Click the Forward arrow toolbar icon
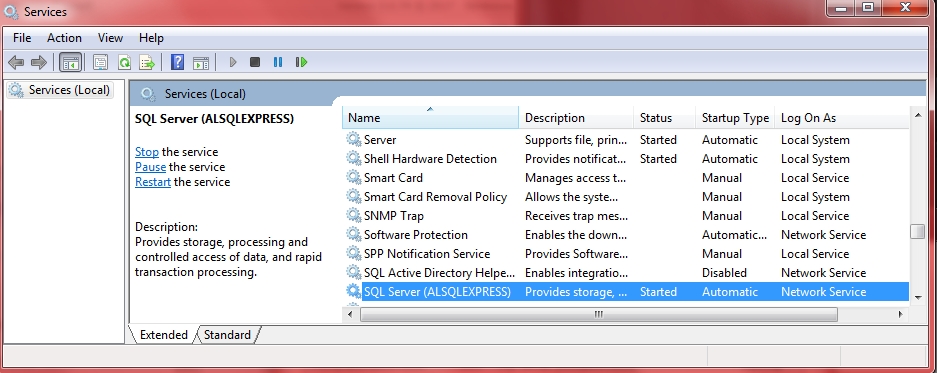 (39, 62)
